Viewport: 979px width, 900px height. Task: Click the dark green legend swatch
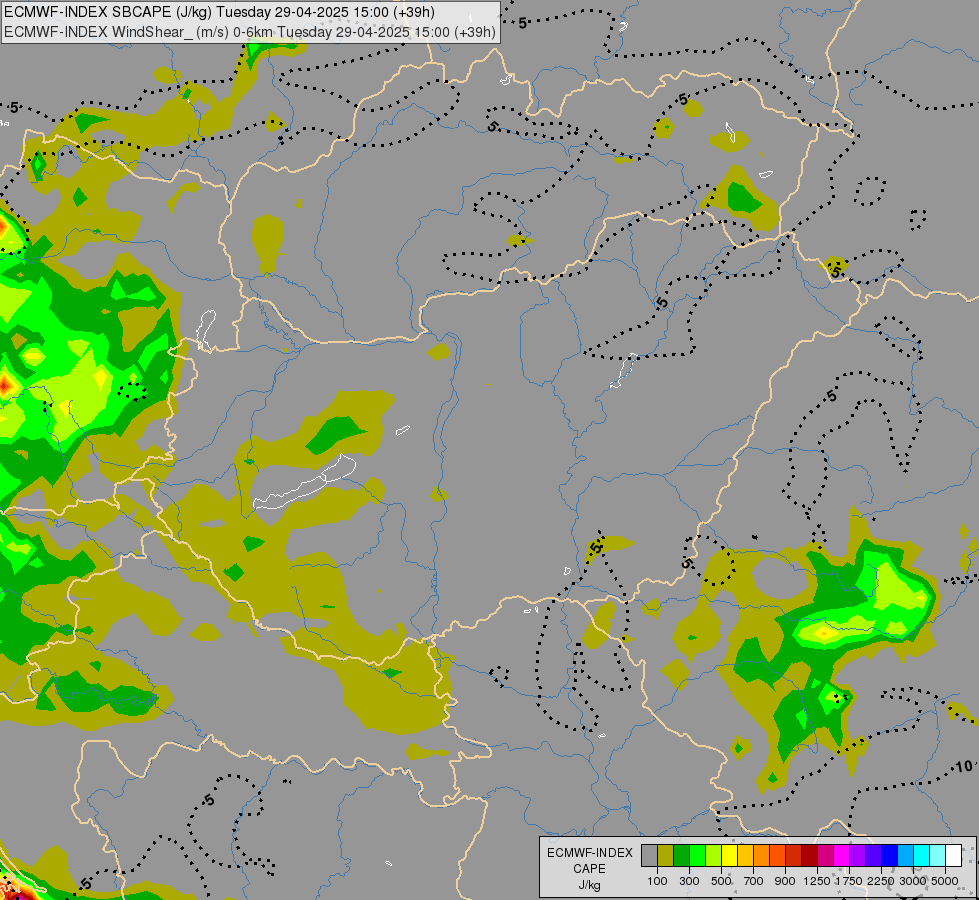[682, 856]
